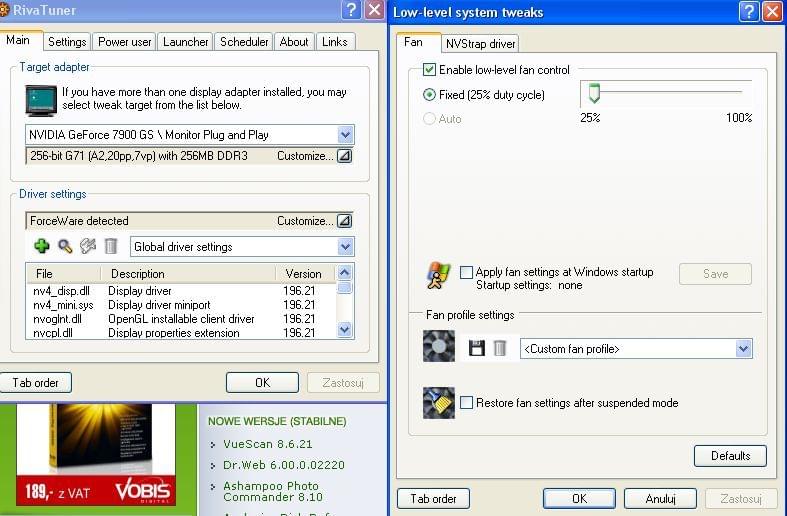Click the RivaTuner application icon in title bar

(x=5, y=10)
